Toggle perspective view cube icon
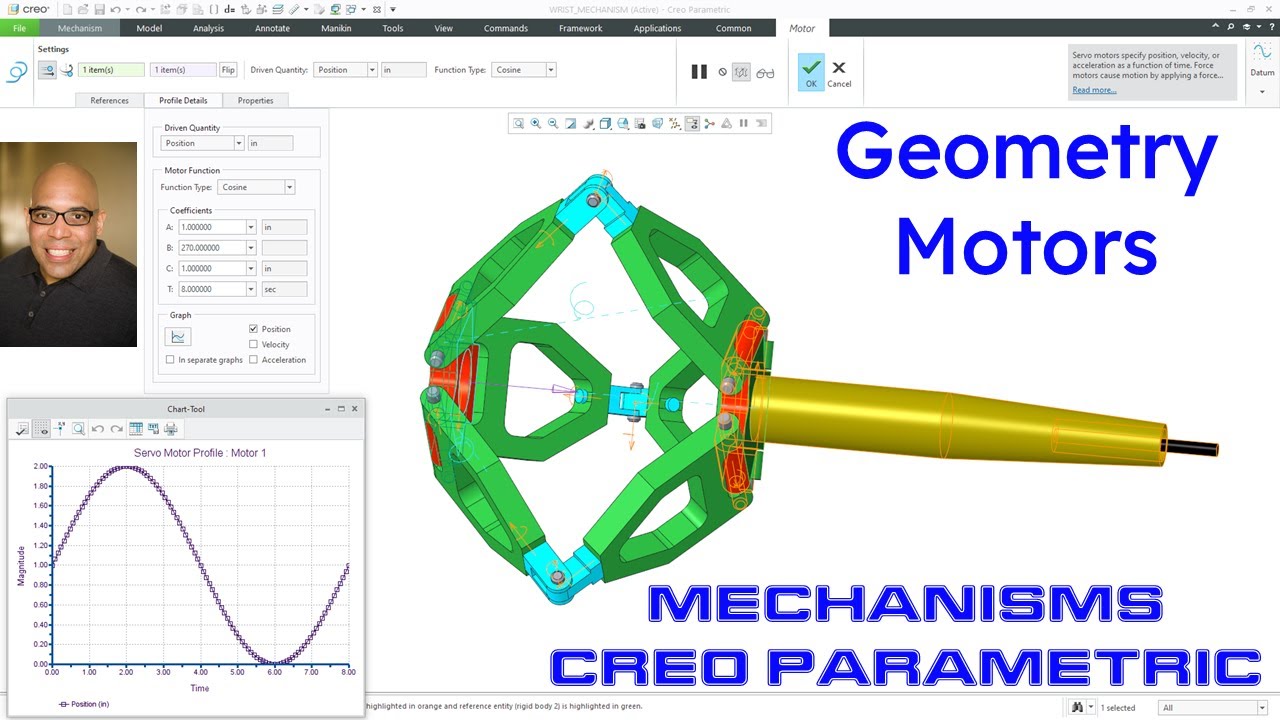 (658, 124)
